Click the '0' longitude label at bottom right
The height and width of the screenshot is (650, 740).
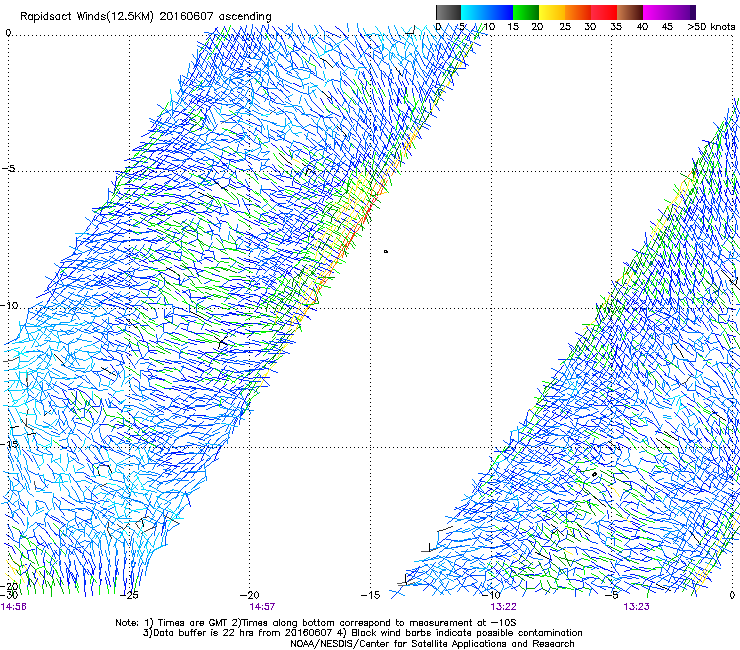pyautogui.click(x=732, y=595)
